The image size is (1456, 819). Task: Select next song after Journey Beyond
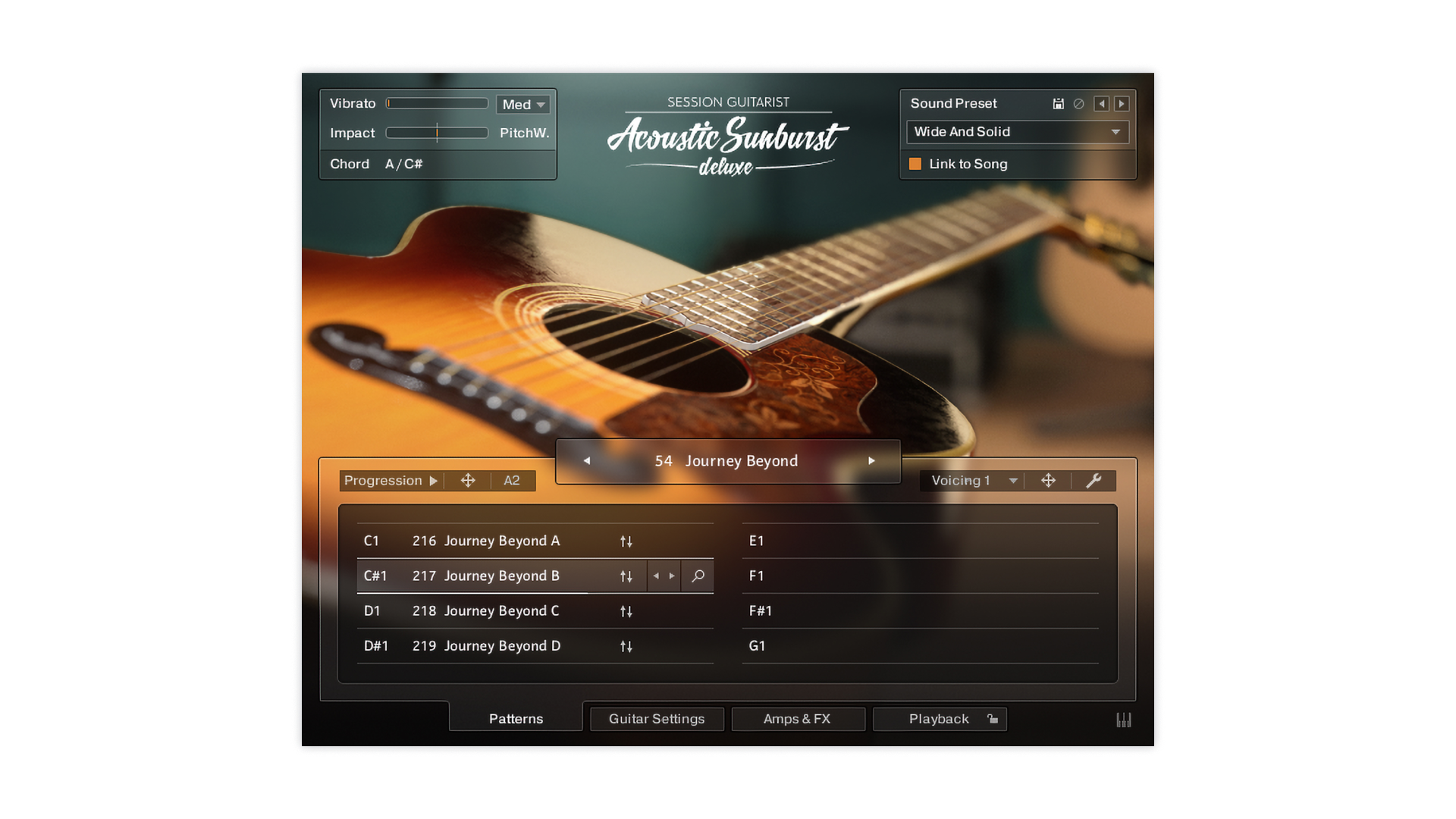(x=871, y=461)
